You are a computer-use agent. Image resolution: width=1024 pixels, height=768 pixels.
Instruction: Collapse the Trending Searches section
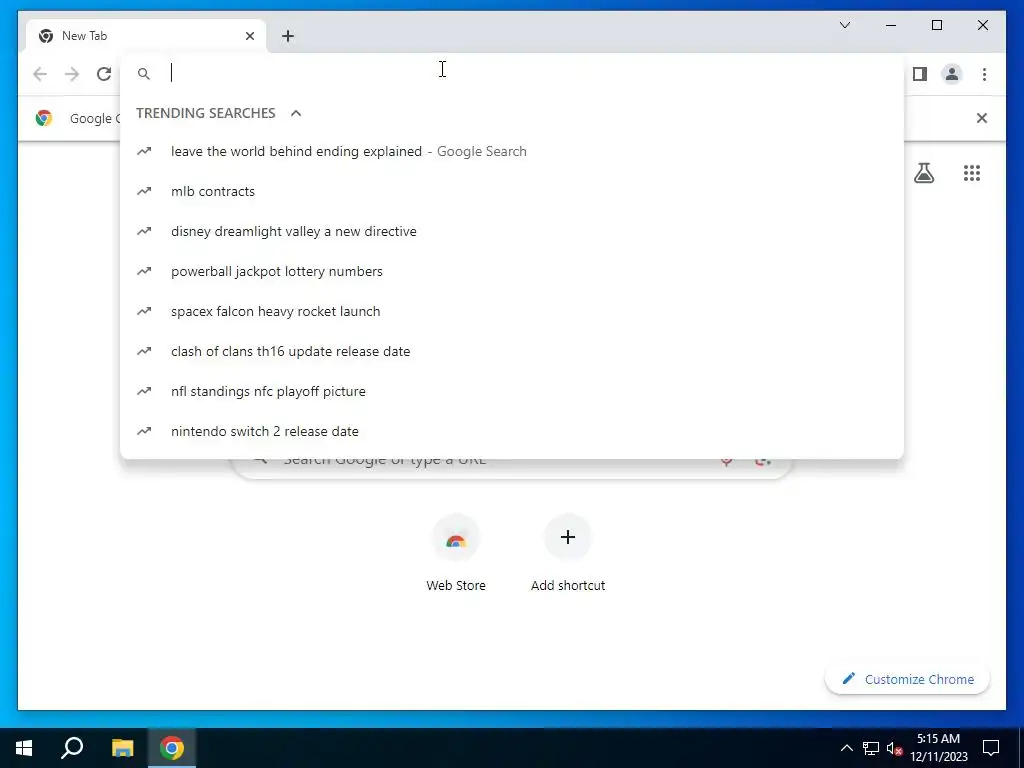point(296,113)
